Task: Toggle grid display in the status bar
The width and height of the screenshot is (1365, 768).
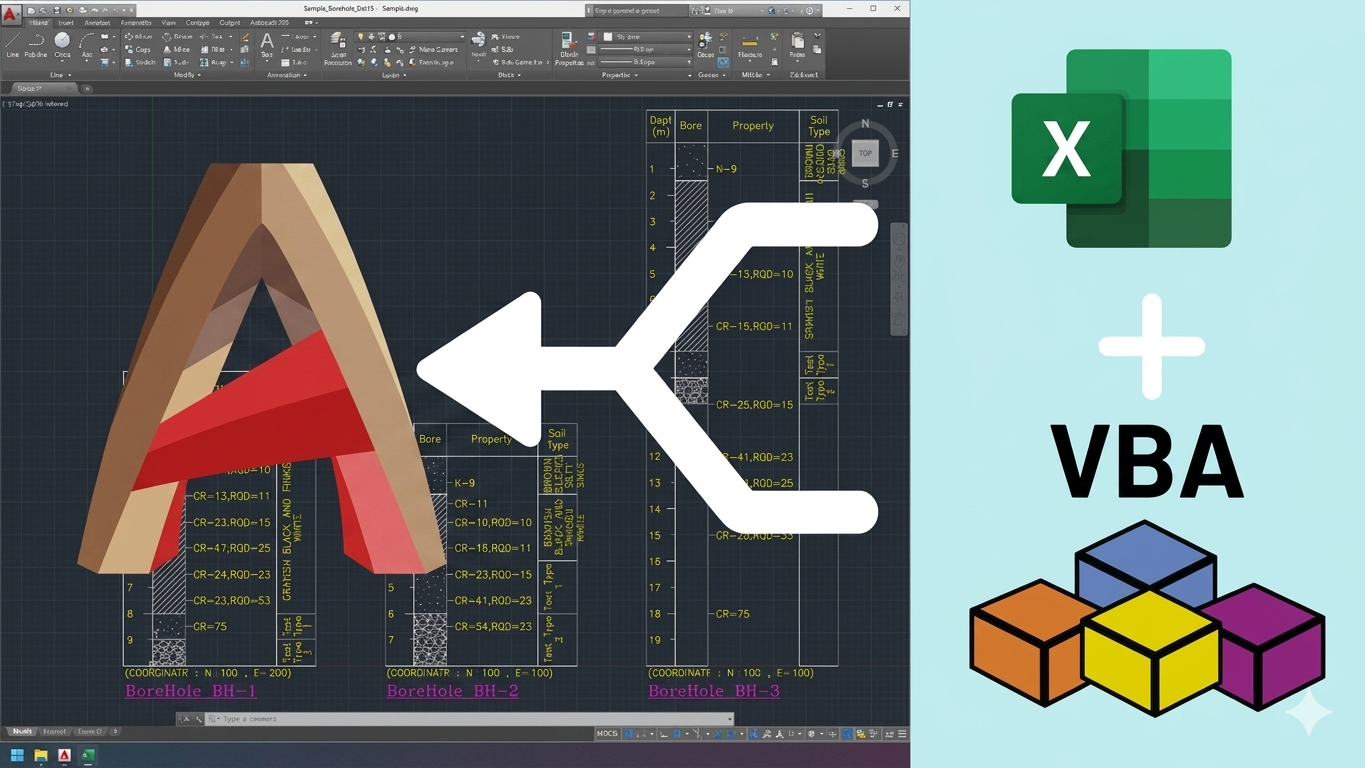Action: coord(628,734)
